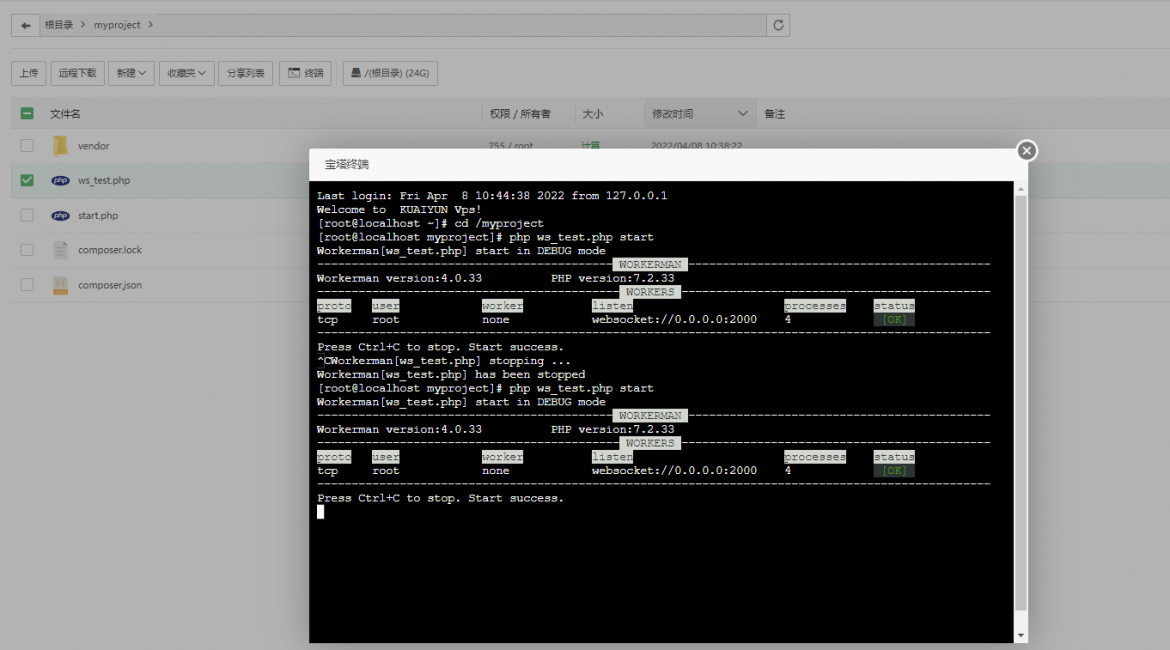Click the last 'Press Ctrl+C to stop' line
The height and width of the screenshot is (650, 1170).
click(x=440, y=499)
